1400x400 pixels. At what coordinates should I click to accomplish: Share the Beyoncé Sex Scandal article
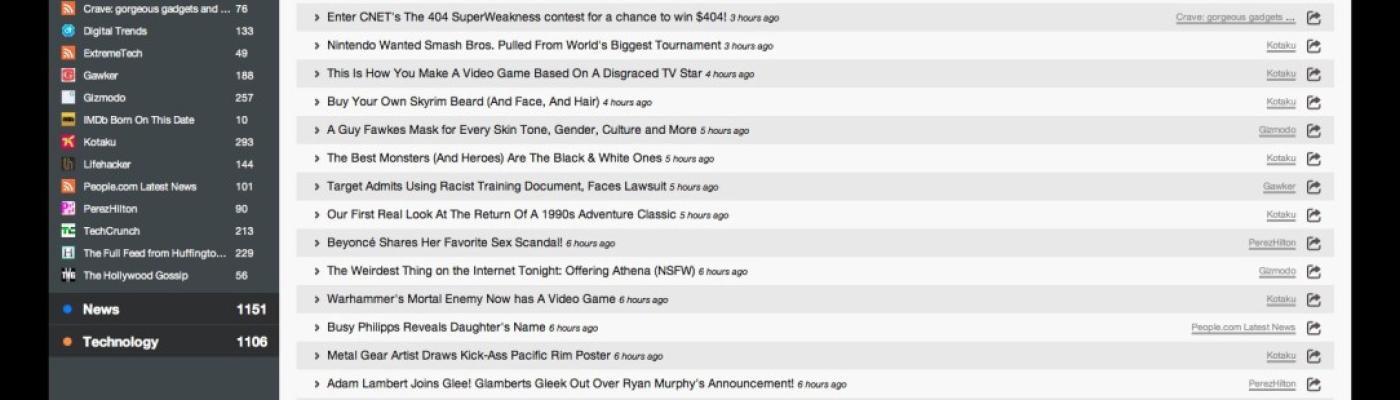click(1314, 243)
